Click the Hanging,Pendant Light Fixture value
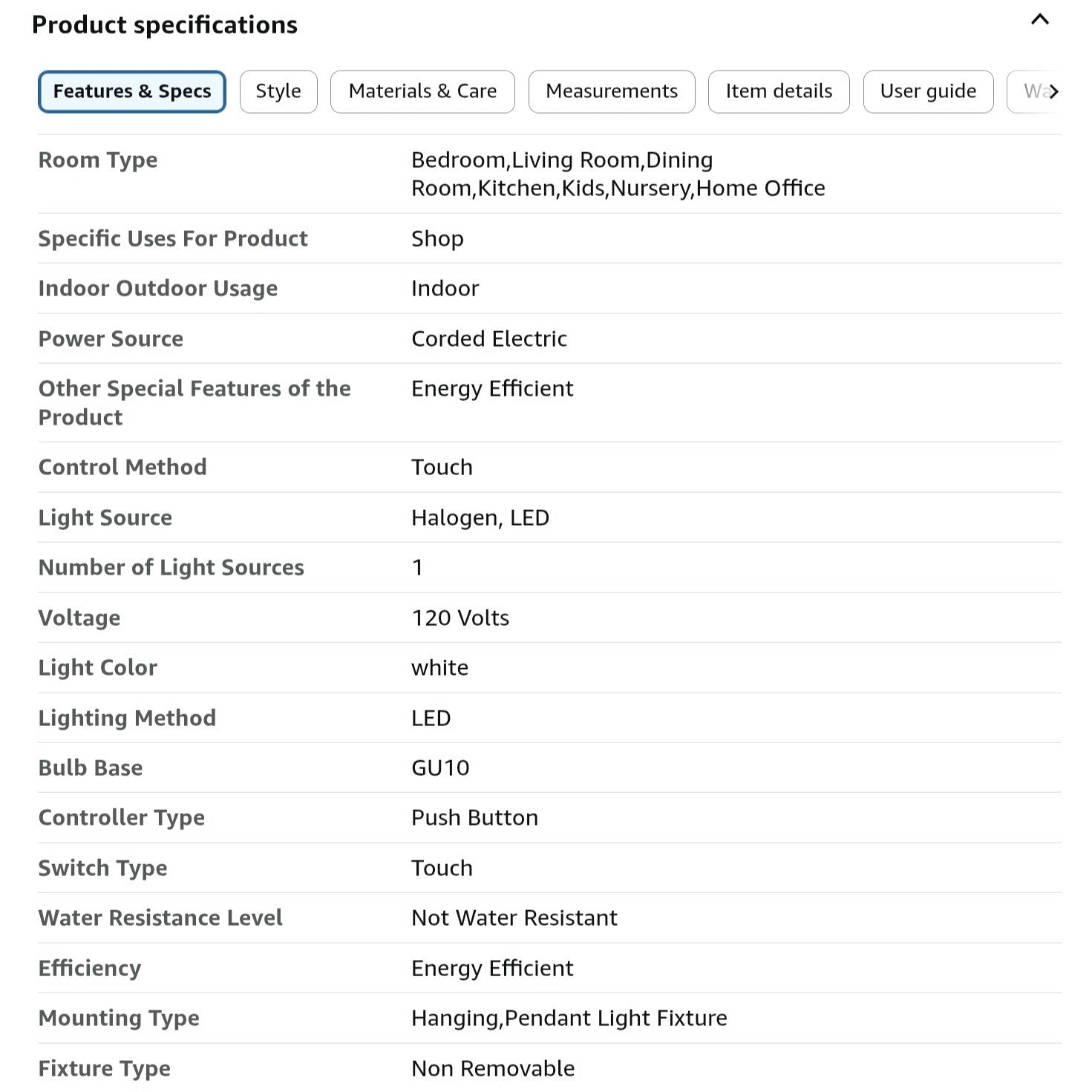1092x1092 pixels. (569, 1018)
